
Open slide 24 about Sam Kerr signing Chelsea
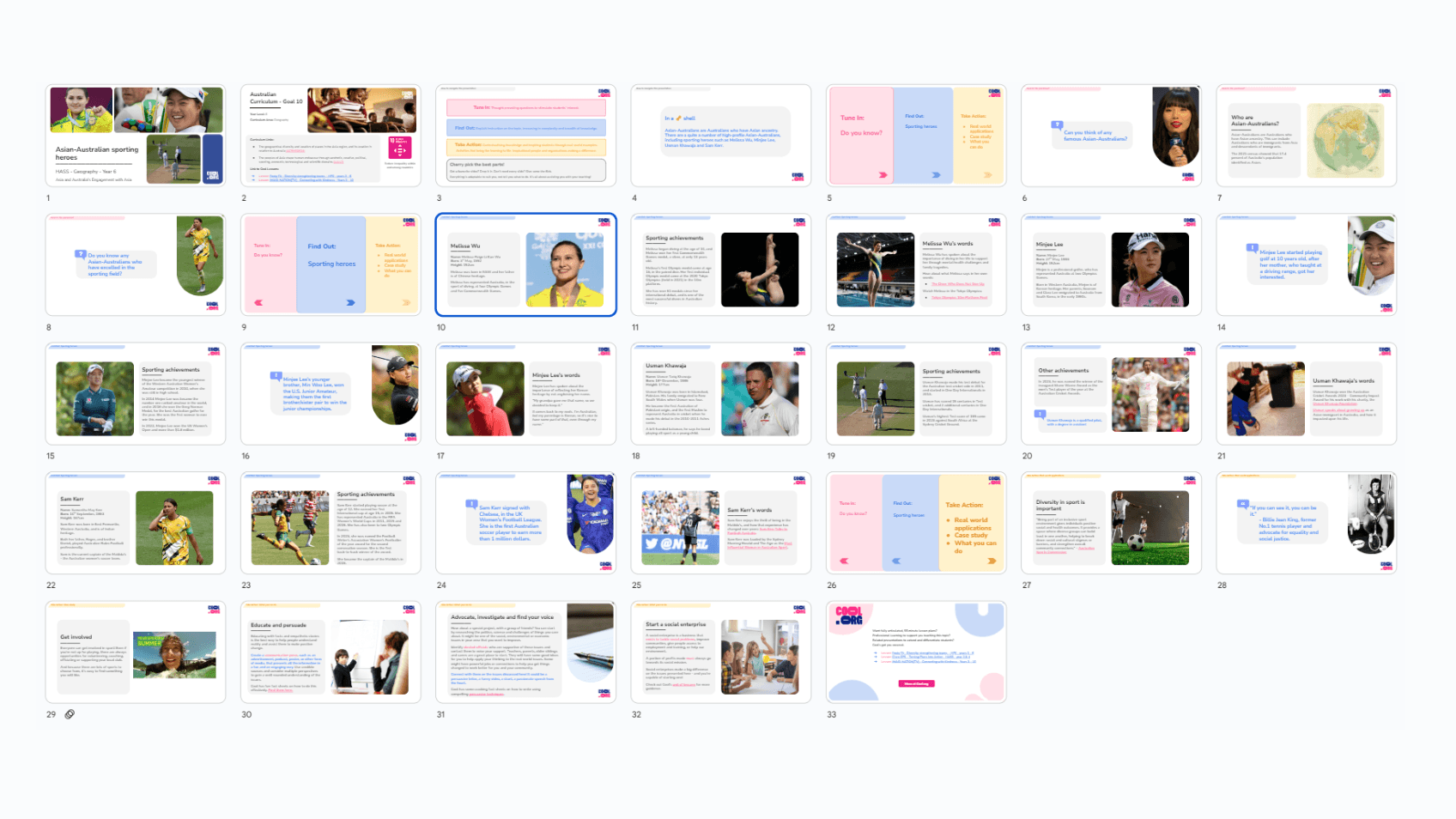(525, 523)
